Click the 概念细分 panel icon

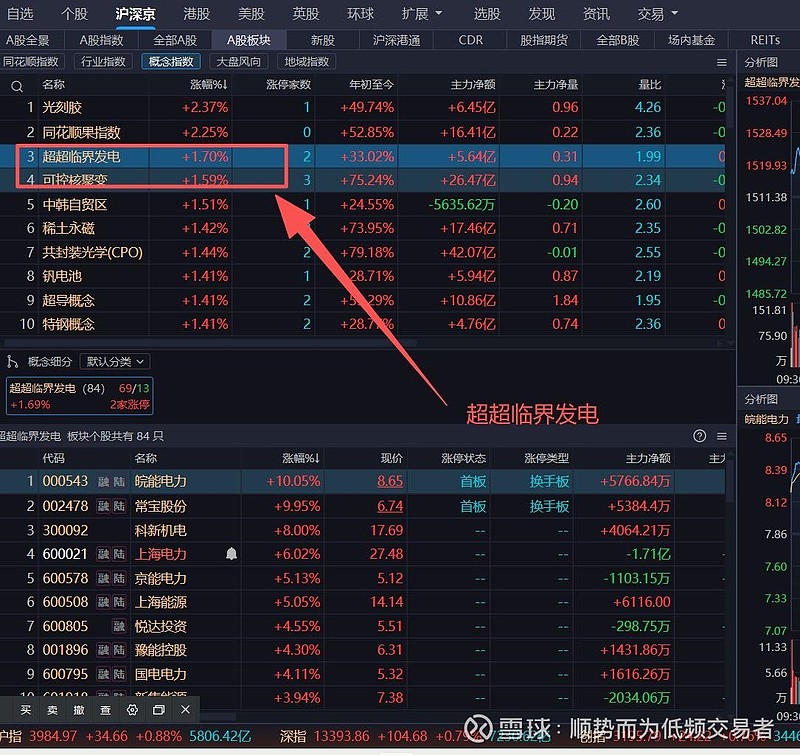10,361
